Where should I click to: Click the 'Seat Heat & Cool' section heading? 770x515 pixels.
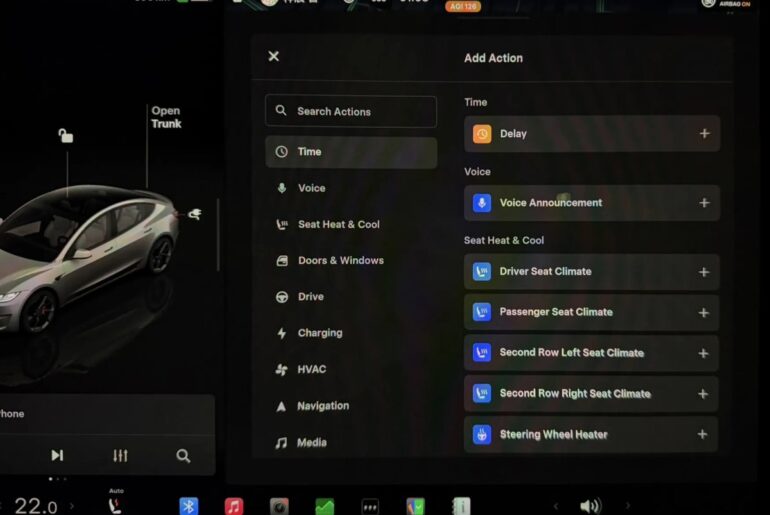point(504,241)
